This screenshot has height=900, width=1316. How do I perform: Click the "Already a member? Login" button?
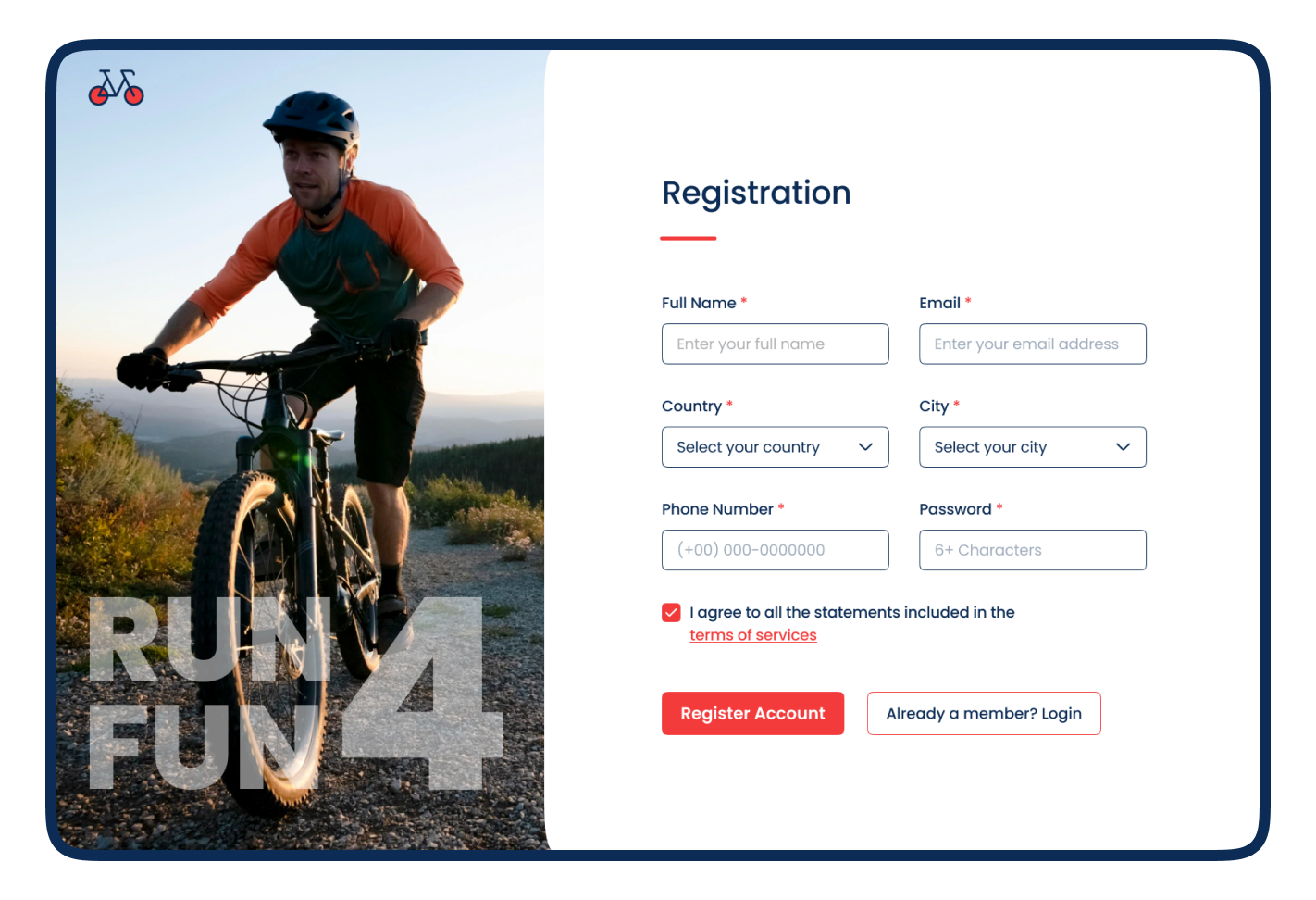983,714
